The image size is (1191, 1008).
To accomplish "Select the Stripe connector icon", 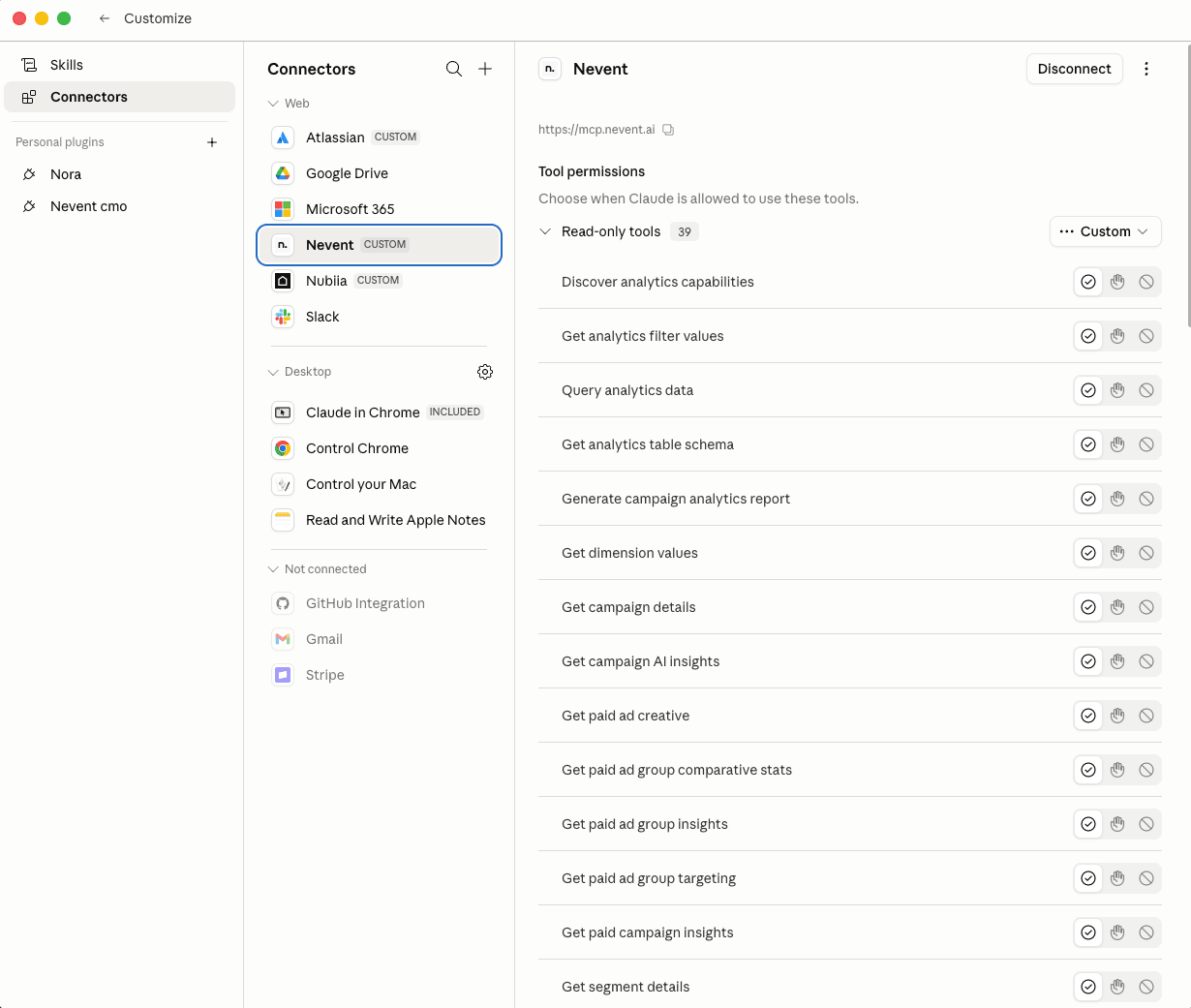I will click(283, 675).
